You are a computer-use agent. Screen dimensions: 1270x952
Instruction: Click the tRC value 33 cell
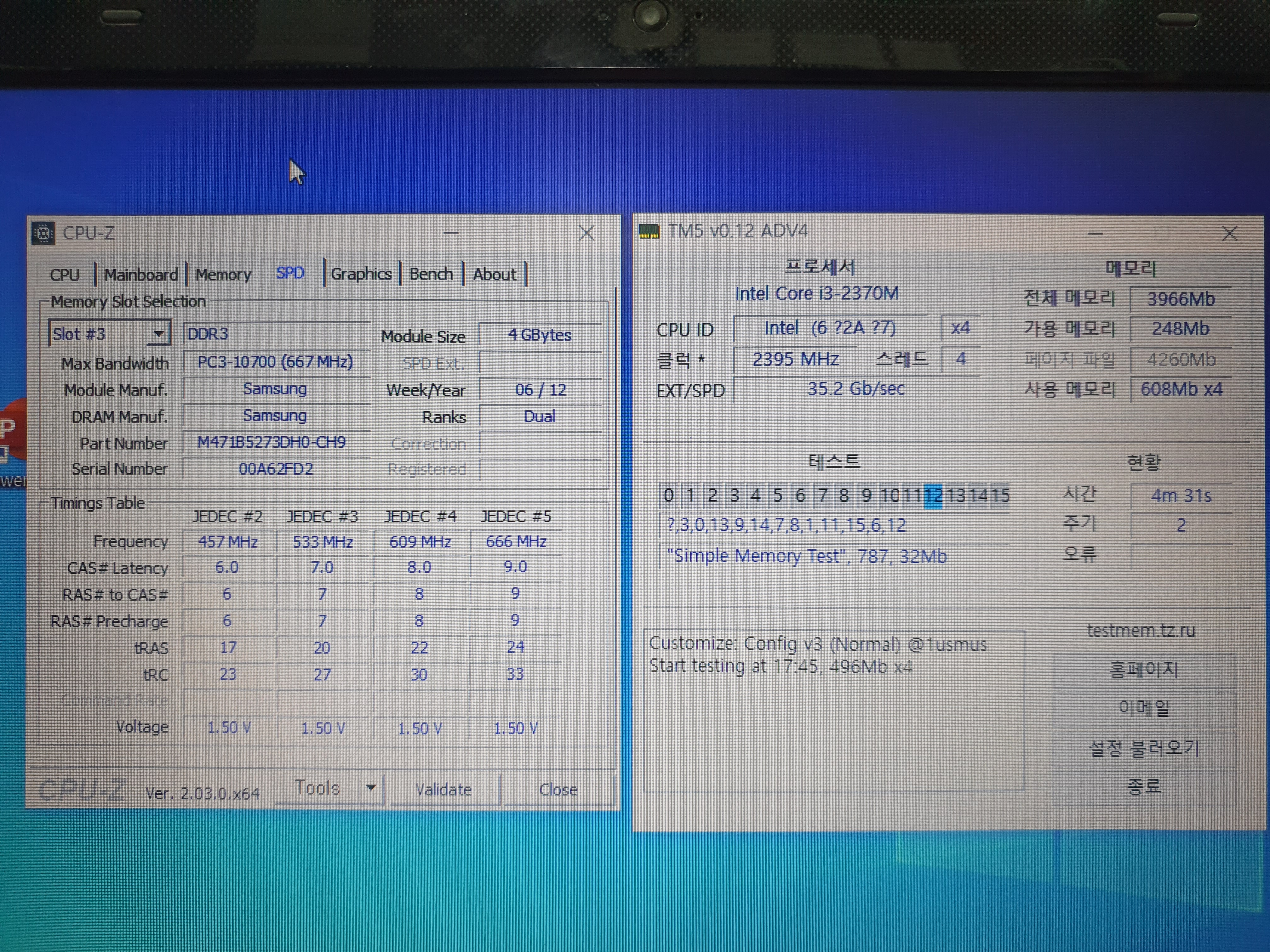tap(516, 674)
